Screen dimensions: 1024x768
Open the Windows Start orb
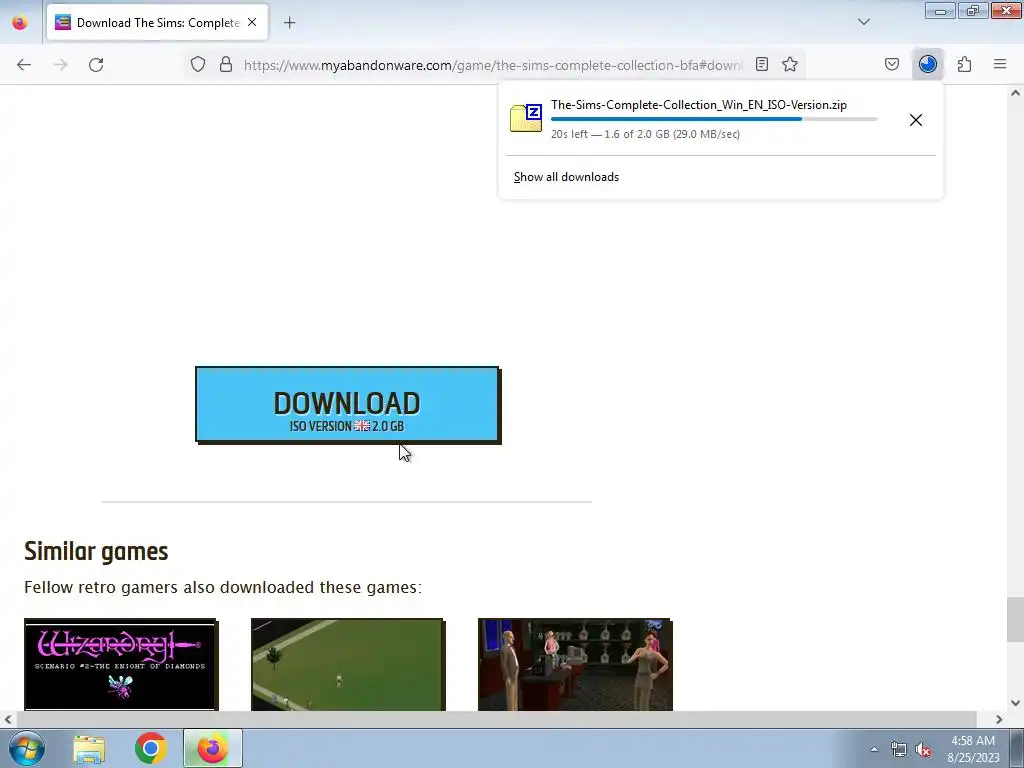point(26,748)
